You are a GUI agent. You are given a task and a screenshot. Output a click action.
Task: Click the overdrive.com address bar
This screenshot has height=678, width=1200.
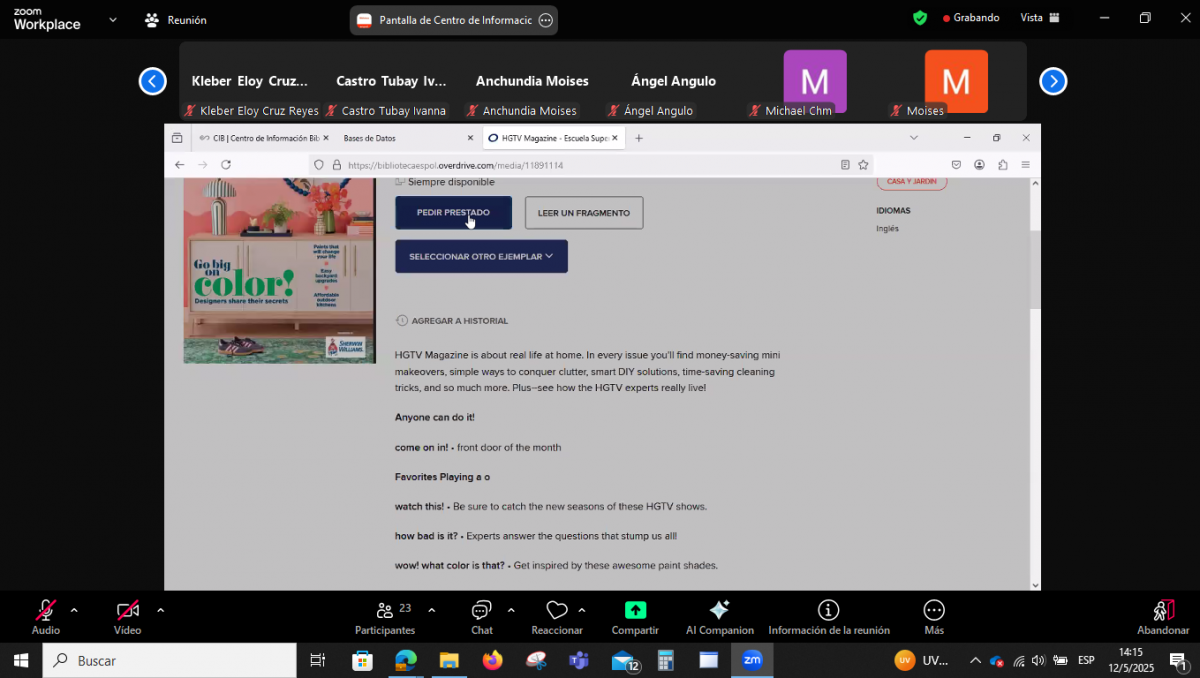[x=590, y=165]
